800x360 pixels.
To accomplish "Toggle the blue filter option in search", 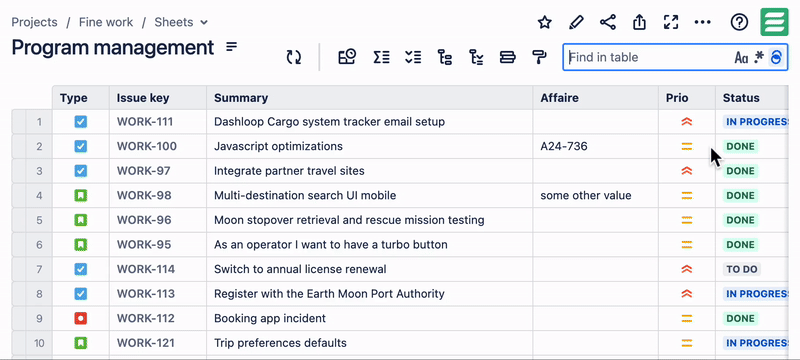I will (776, 57).
